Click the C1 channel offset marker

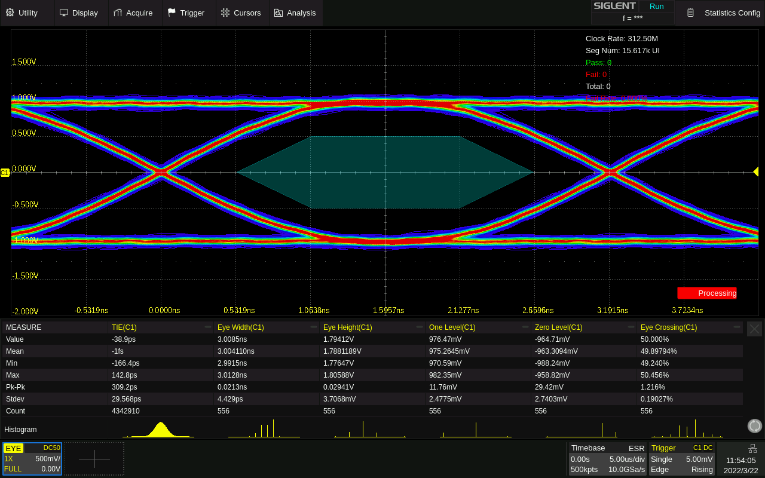click(x=5, y=173)
